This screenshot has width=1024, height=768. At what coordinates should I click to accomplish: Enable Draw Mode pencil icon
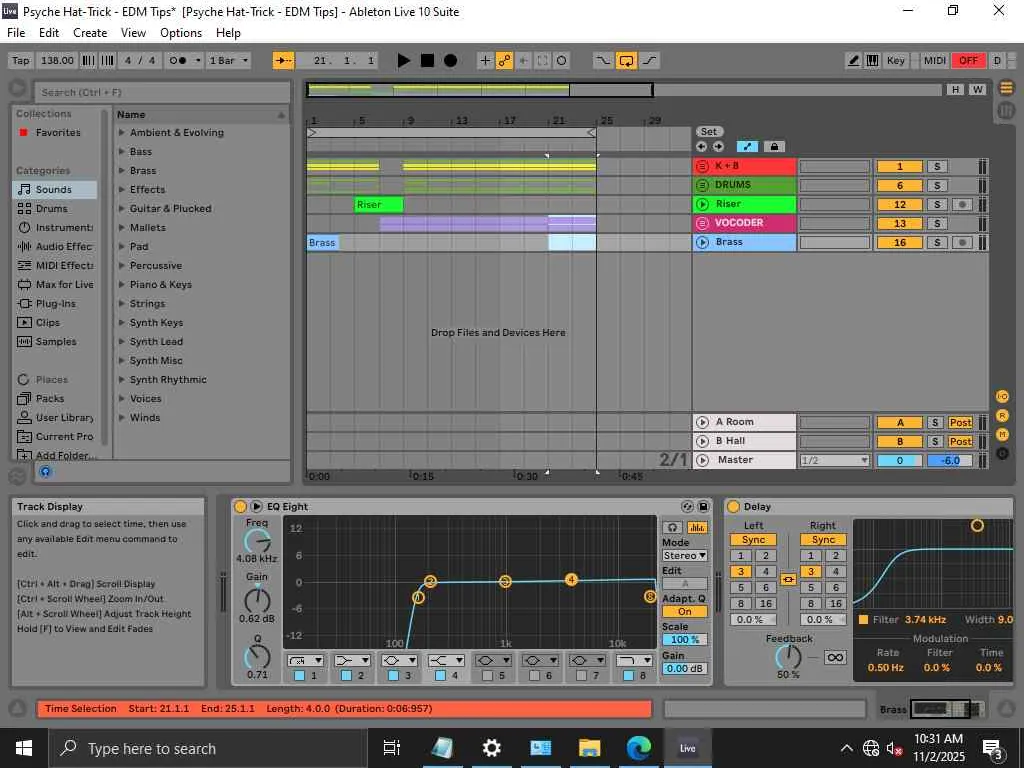(x=853, y=61)
